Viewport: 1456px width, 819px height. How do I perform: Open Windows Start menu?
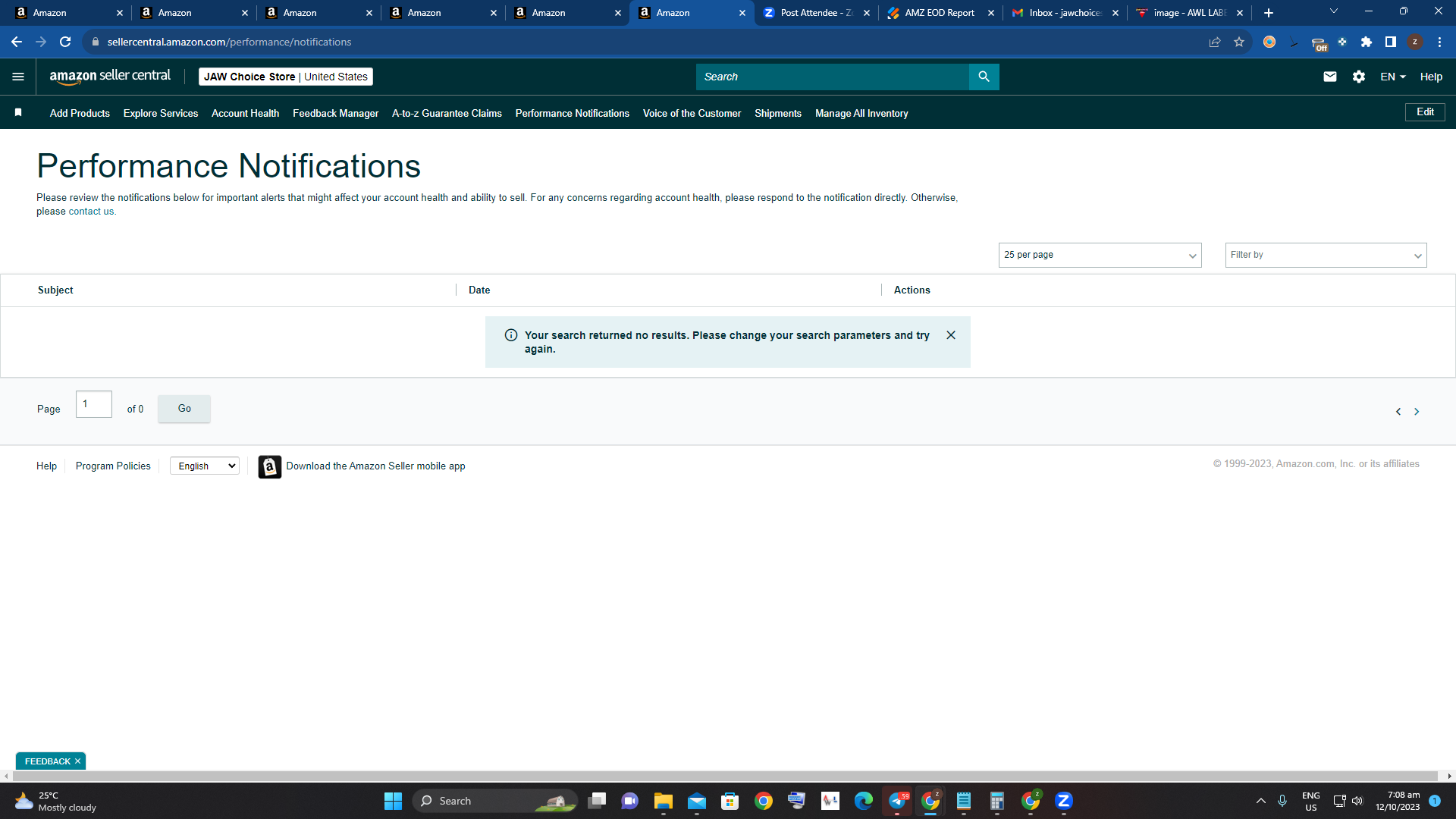point(393,801)
